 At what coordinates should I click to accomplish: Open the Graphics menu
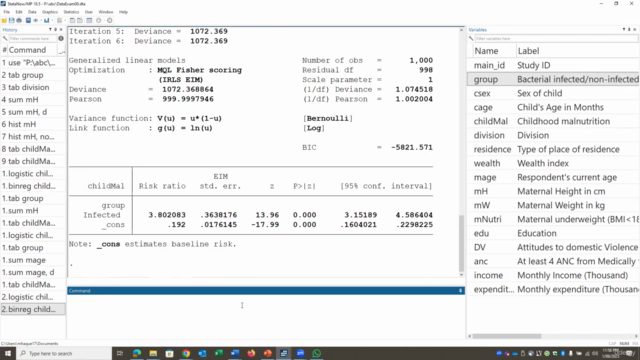(x=50, y=12)
